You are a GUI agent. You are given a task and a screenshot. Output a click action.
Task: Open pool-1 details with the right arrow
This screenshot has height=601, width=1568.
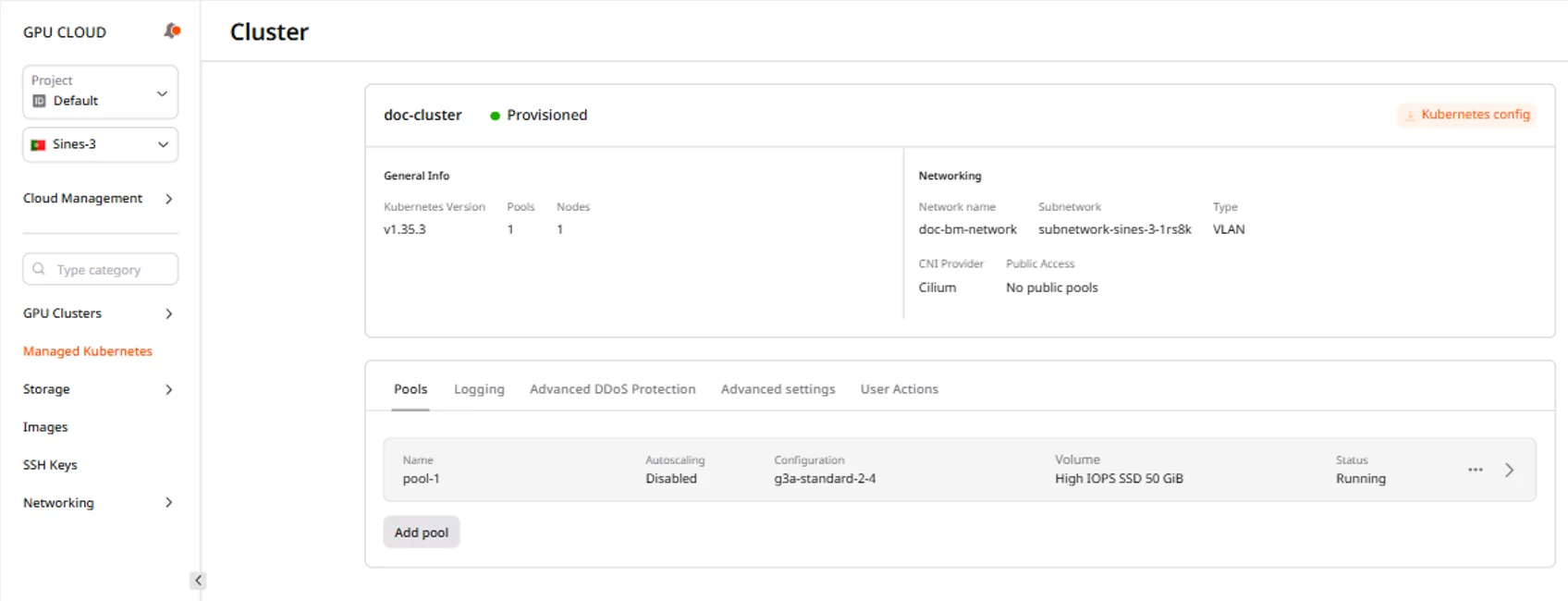[1509, 470]
